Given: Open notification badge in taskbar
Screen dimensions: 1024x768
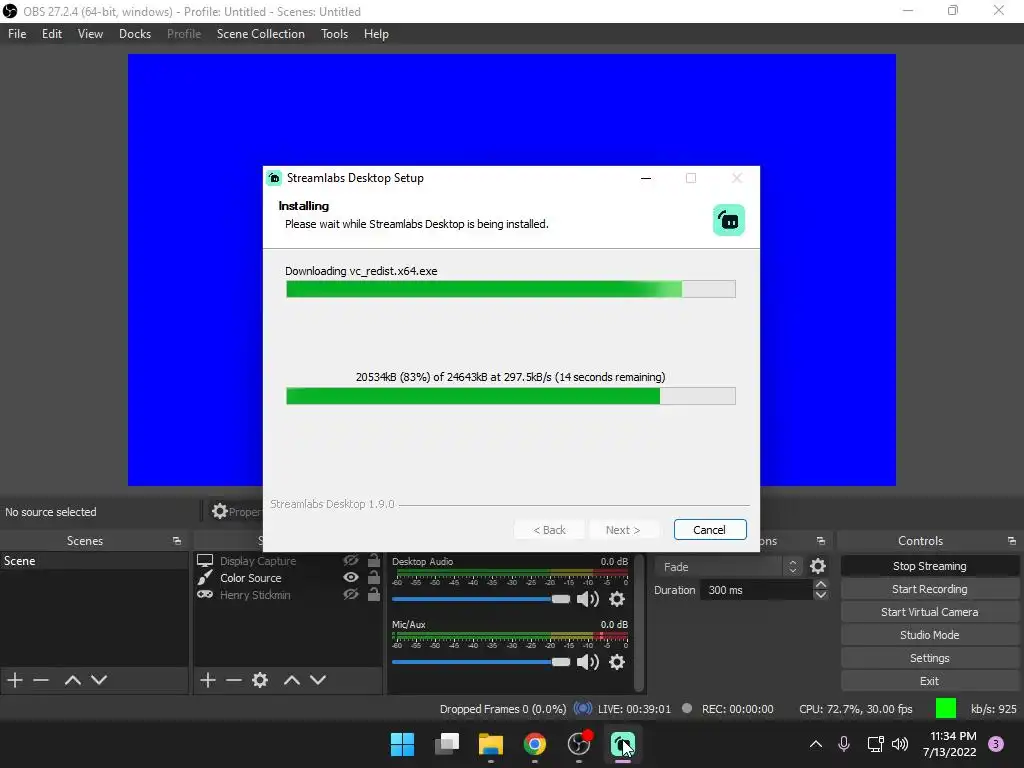Looking at the screenshot, I should coord(996,744).
